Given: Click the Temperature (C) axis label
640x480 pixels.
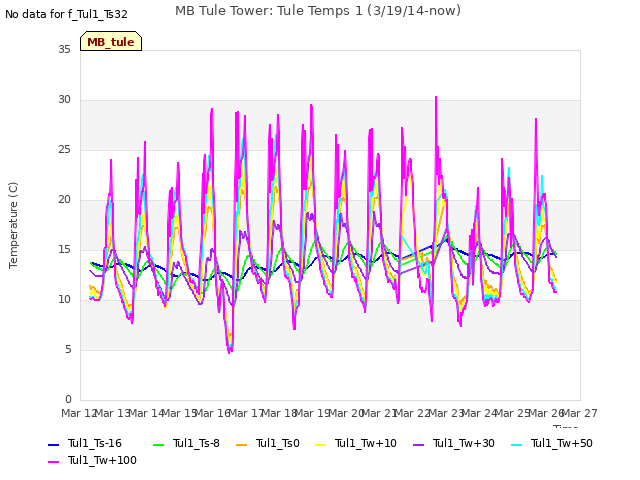Looking at the screenshot, I should [x=13, y=225].
